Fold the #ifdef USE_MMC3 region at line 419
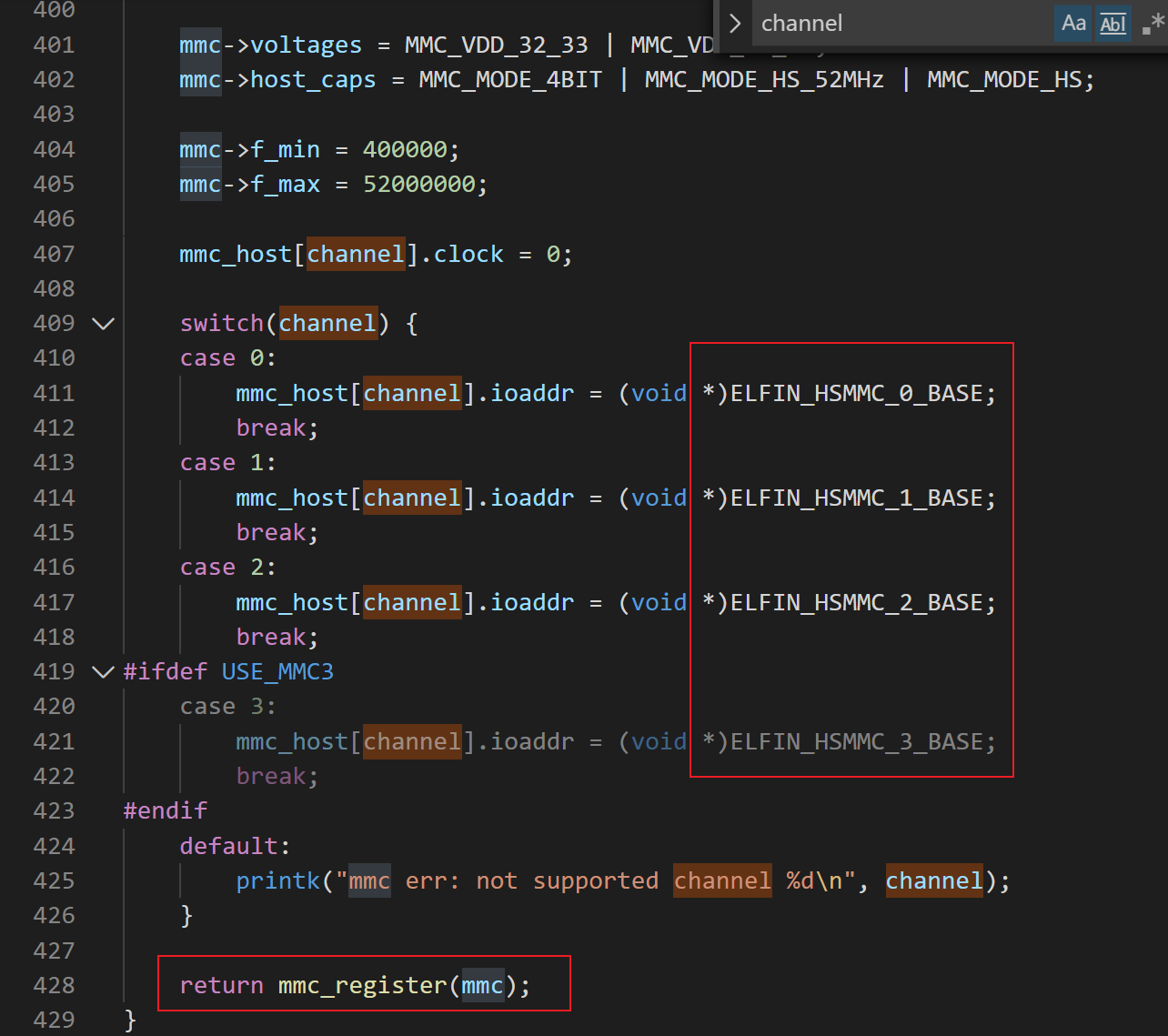This screenshot has height=1036, width=1168. click(x=104, y=672)
